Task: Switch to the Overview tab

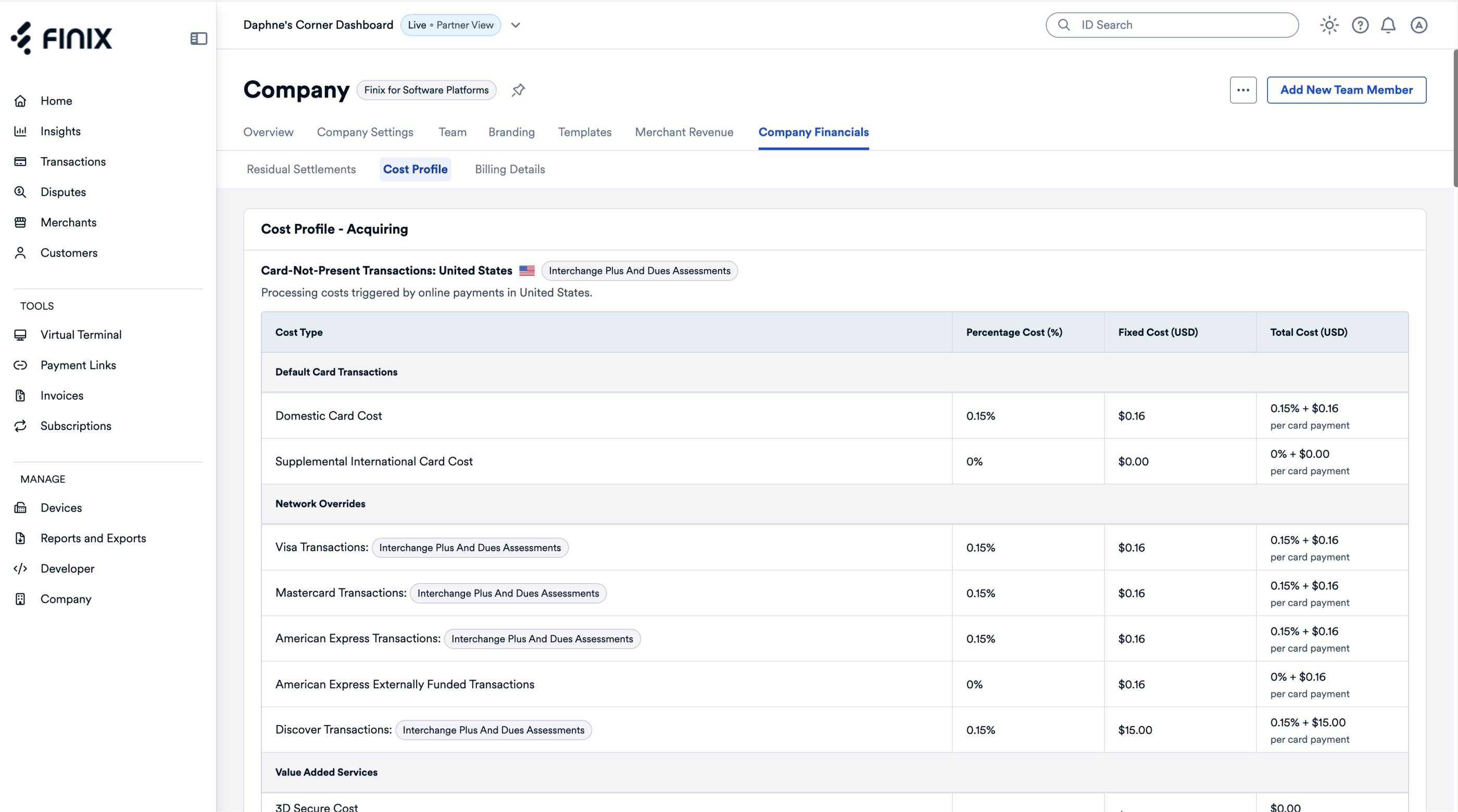Action: [268, 132]
